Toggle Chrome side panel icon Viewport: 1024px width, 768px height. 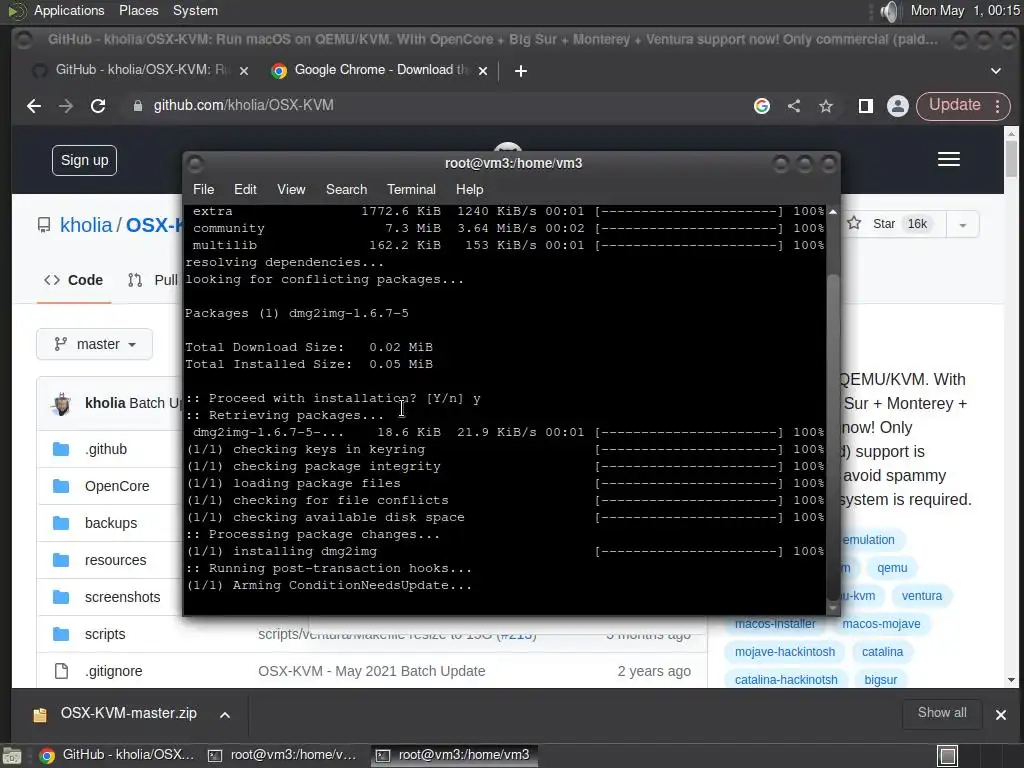(865, 106)
